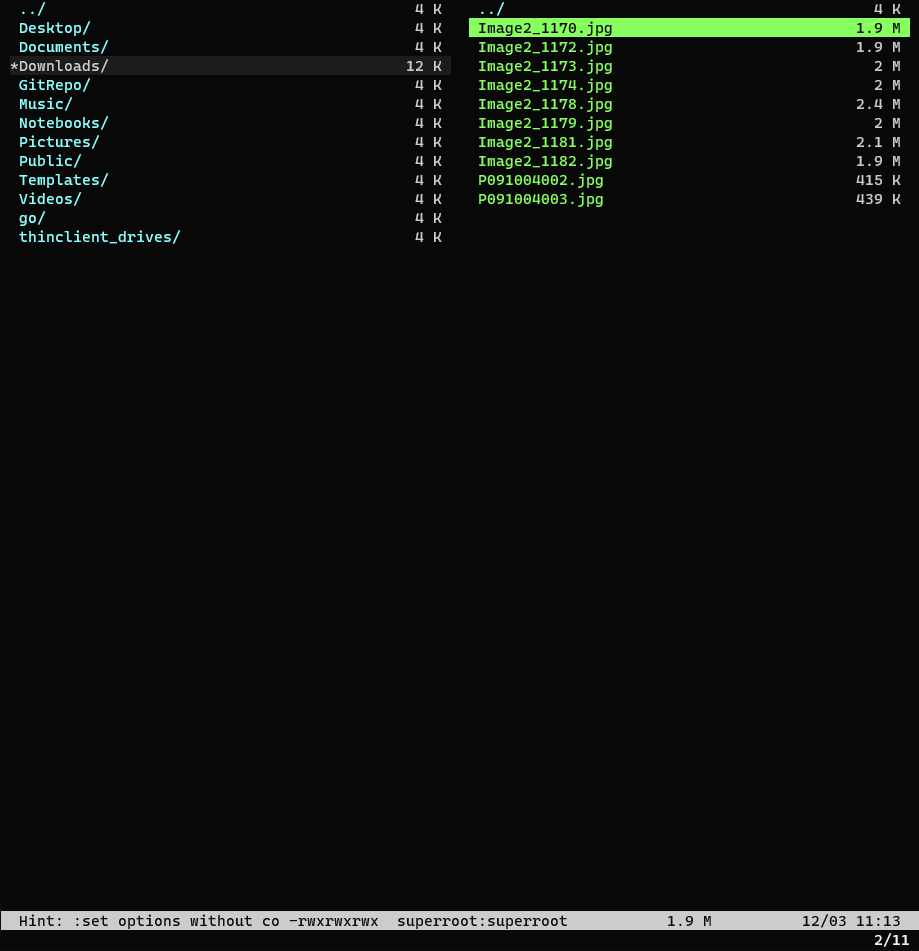Image resolution: width=919 pixels, height=951 pixels.
Task: Select the Music/ directory
Action: coord(230,104)
